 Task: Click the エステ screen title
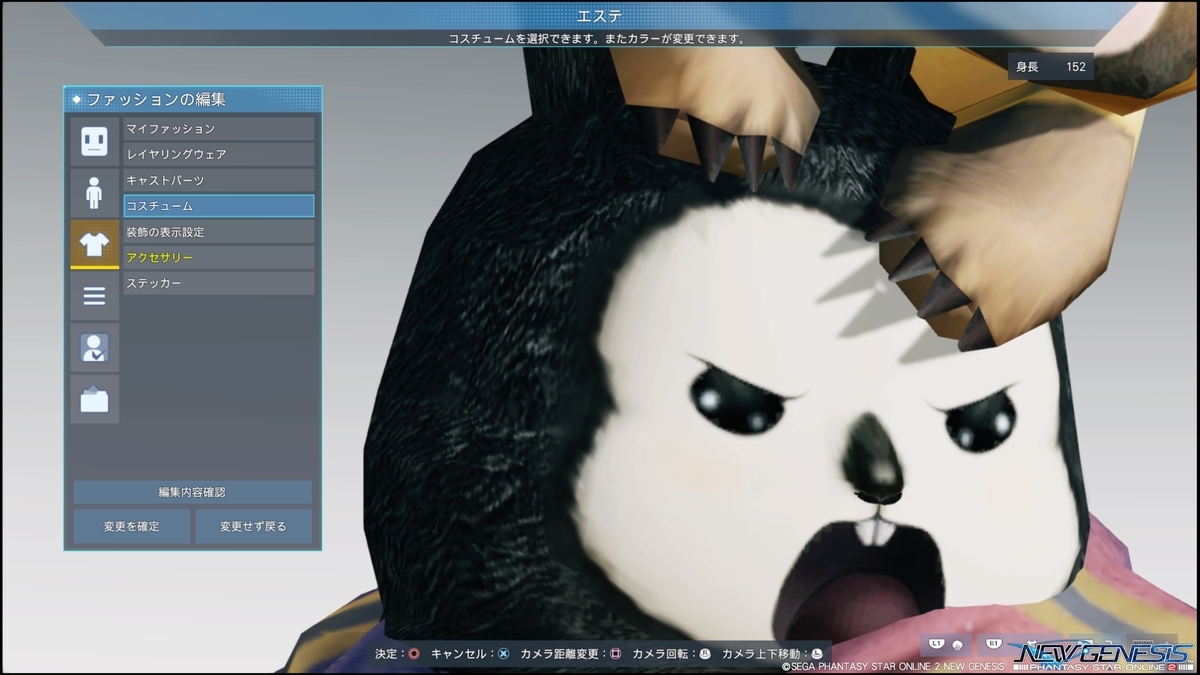click(x=600, y=15)
